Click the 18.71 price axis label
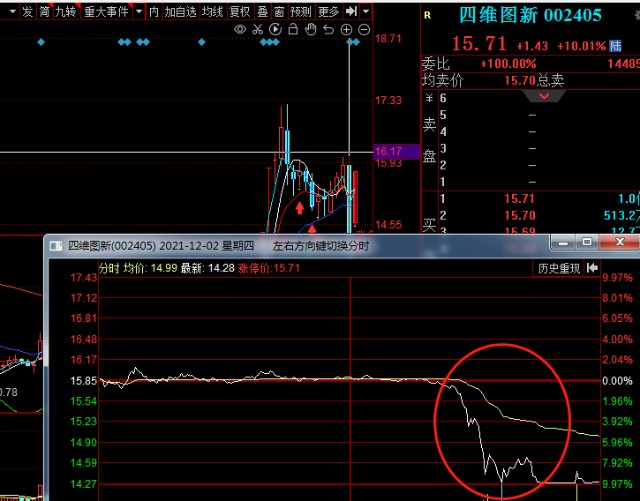The width and height of the screenshot is (640, 501). tap(388, 39)
